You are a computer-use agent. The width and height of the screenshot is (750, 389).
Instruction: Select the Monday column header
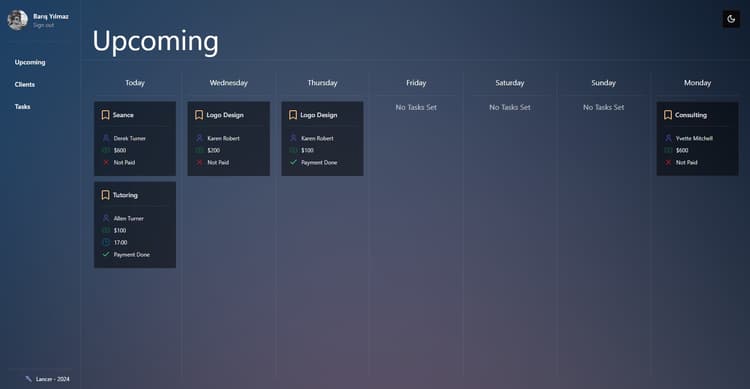click(697, 83)
